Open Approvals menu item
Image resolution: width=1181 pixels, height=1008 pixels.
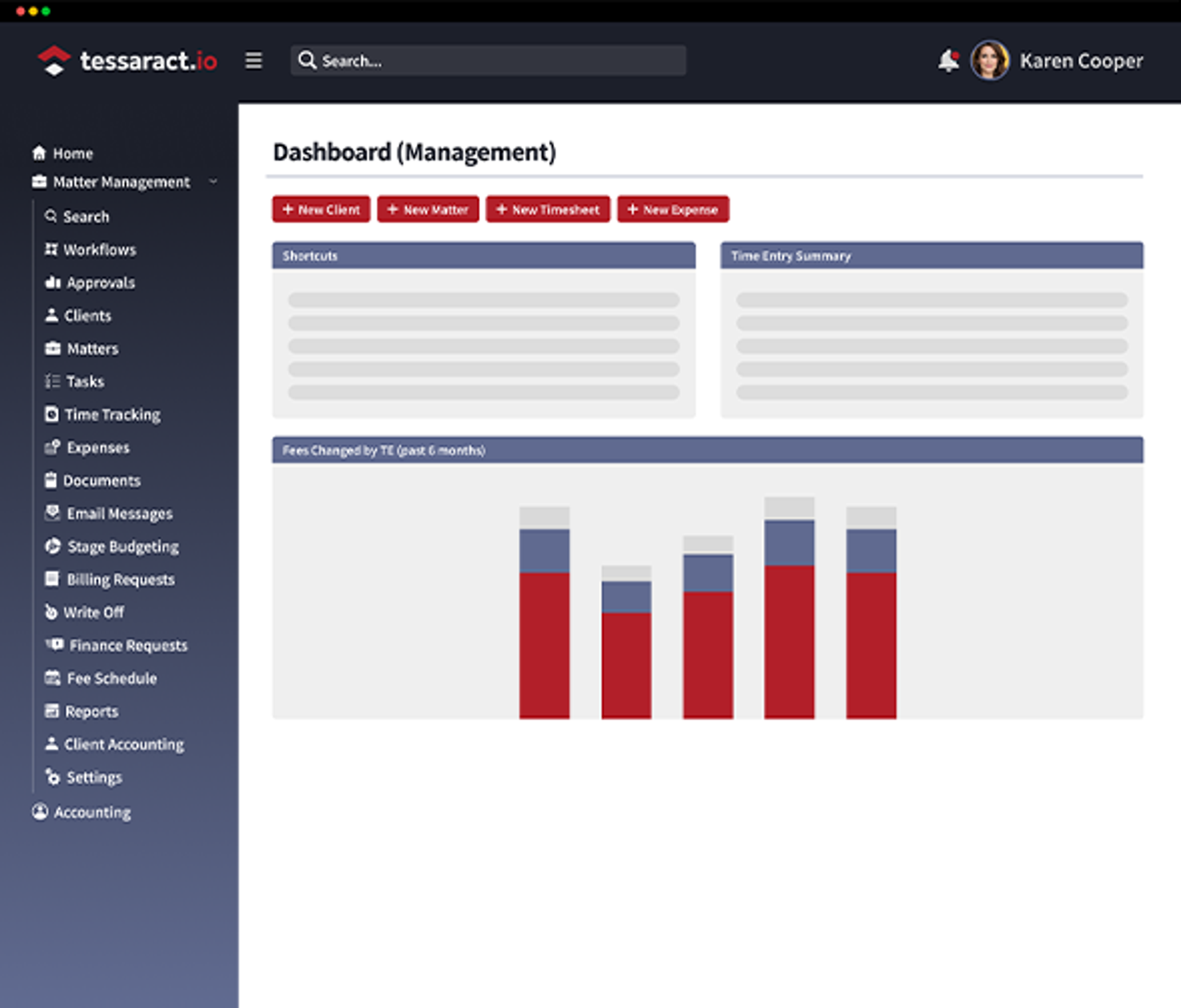click(101, 283)
